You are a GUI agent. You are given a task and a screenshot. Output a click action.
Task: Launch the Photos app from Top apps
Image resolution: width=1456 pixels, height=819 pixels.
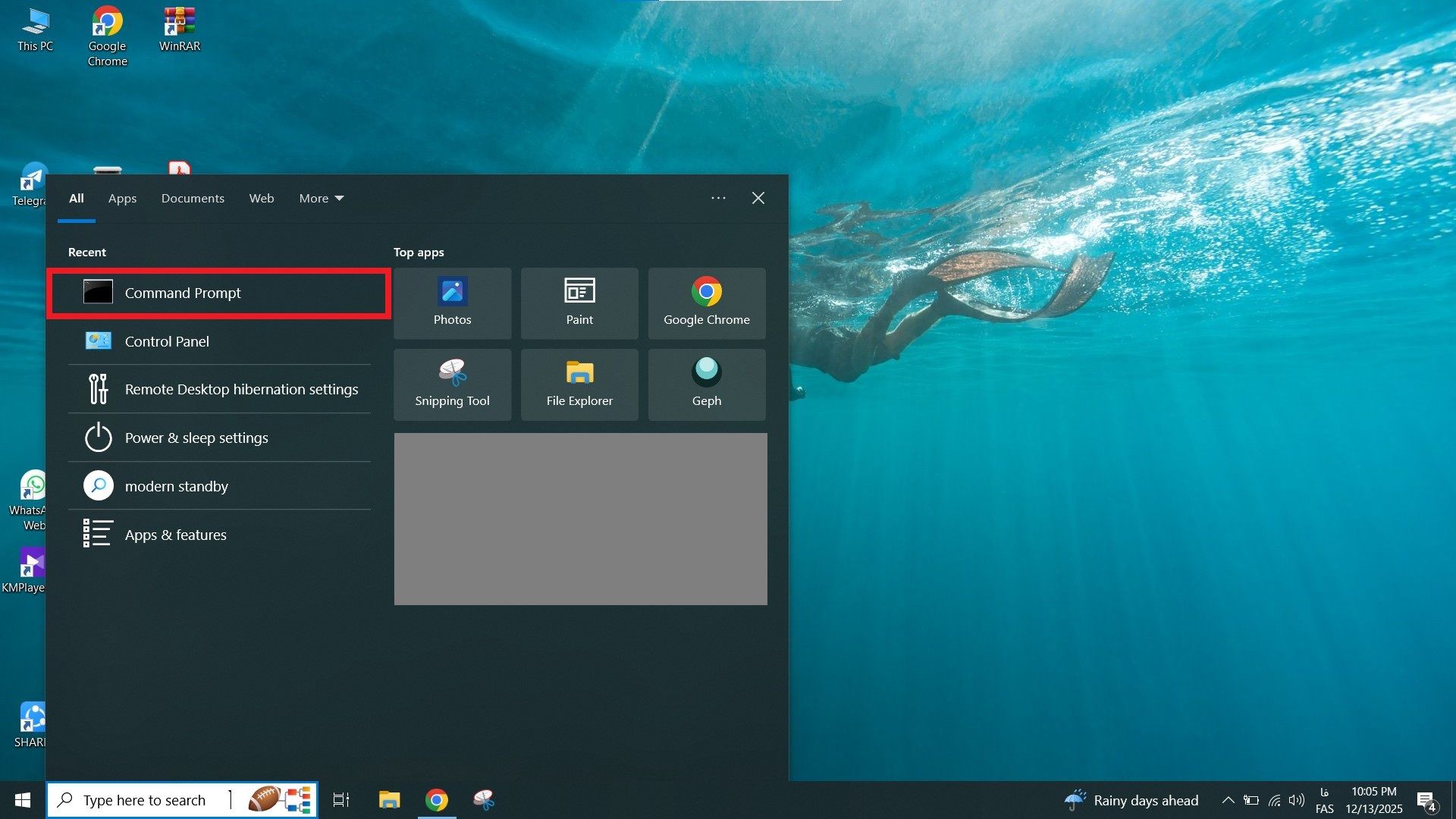(452, 303)
